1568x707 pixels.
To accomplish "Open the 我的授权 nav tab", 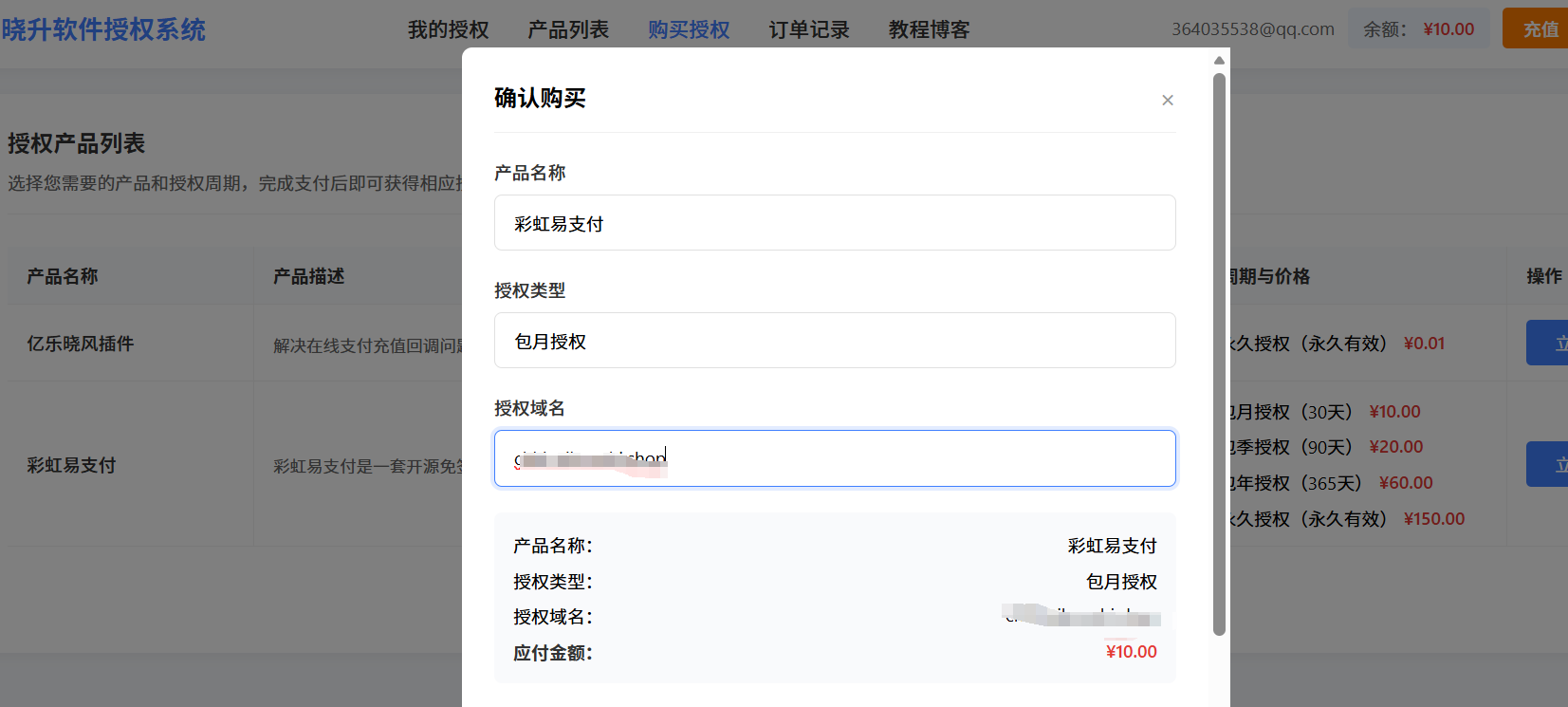I will tap(448, 30).
